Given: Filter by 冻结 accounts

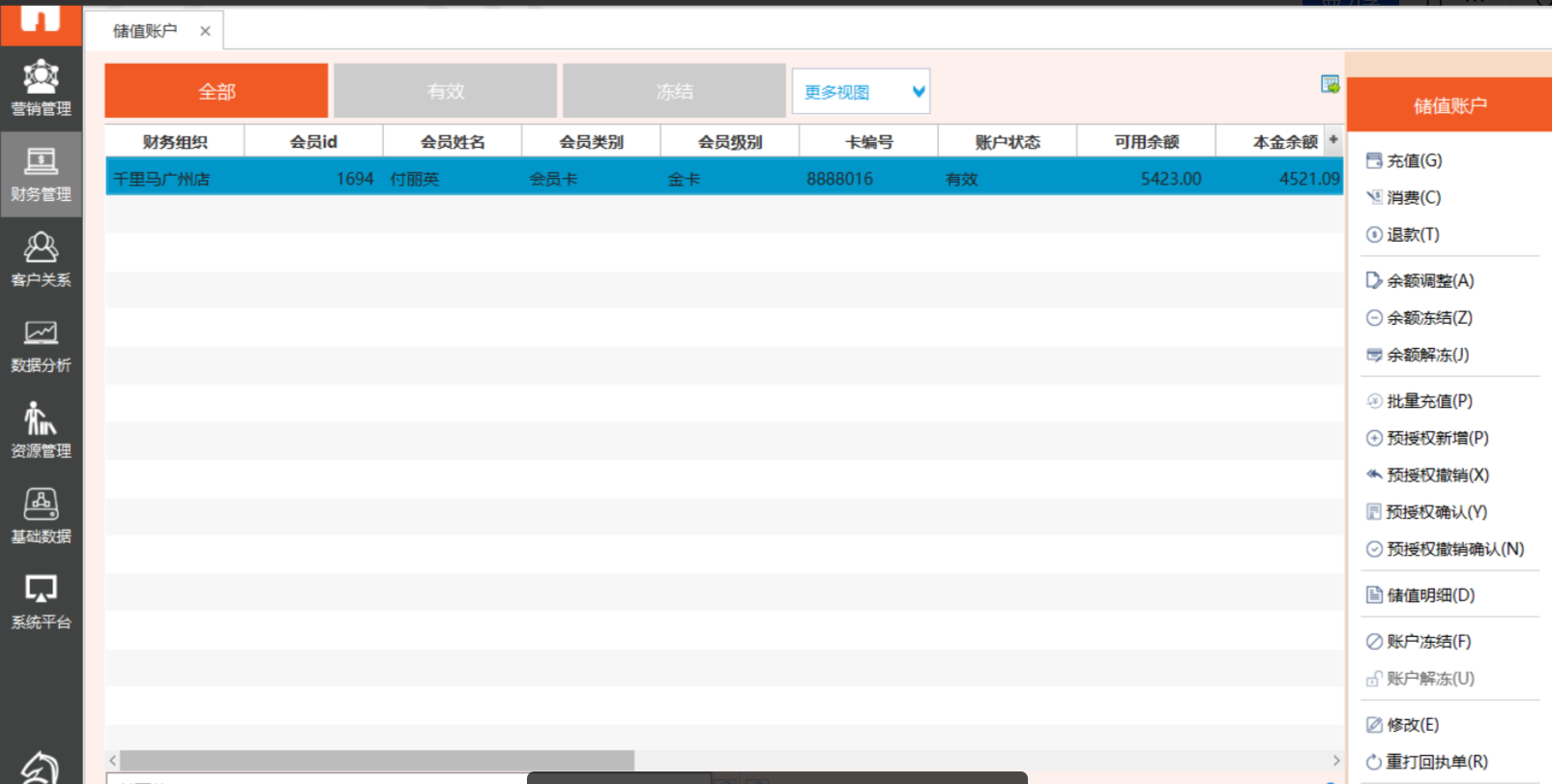Looking at the screenshot, I should pyautogui.click(x=674, y=91).
